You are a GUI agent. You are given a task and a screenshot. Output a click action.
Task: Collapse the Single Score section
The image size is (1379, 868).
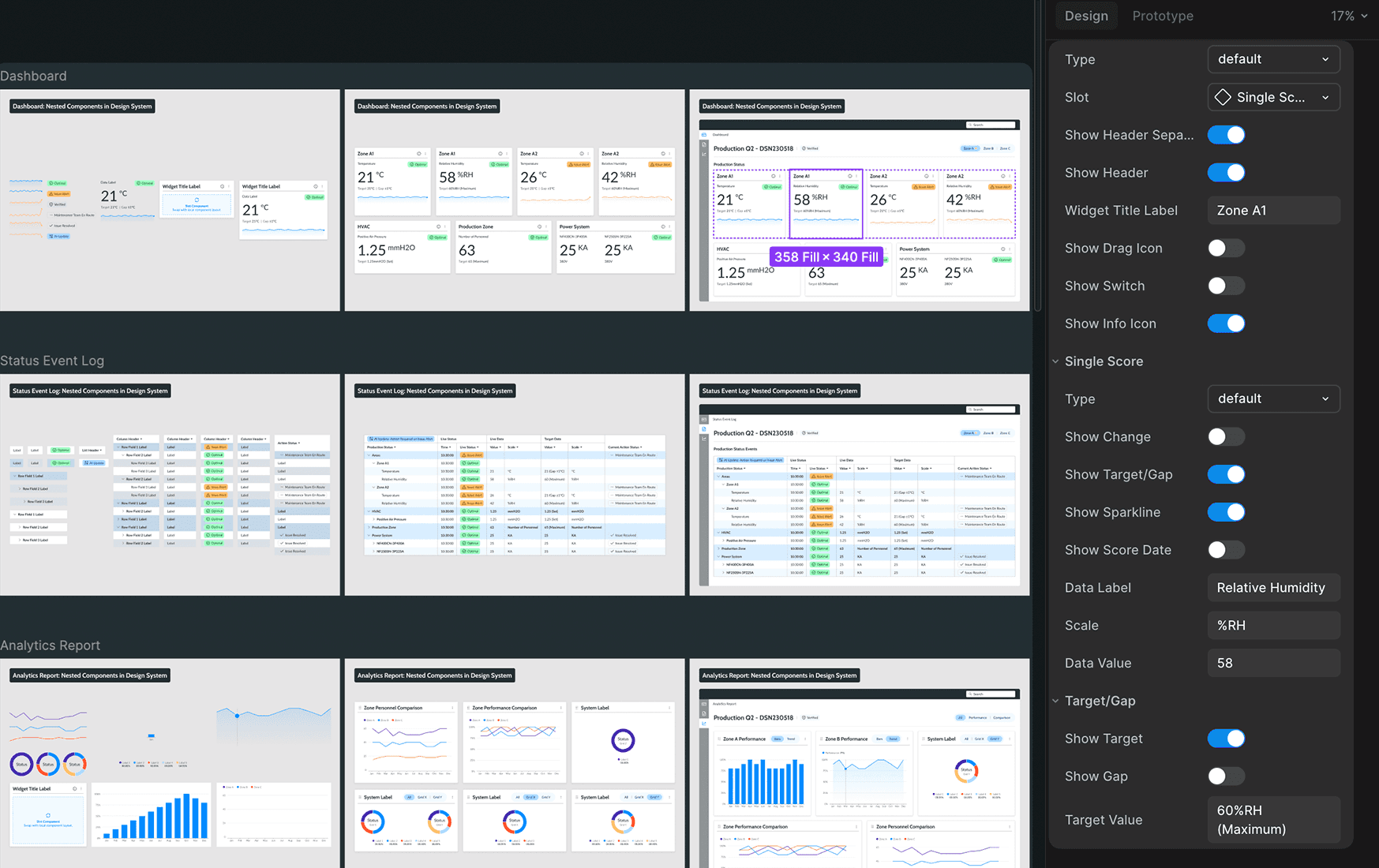click(x=1055, y=361)
